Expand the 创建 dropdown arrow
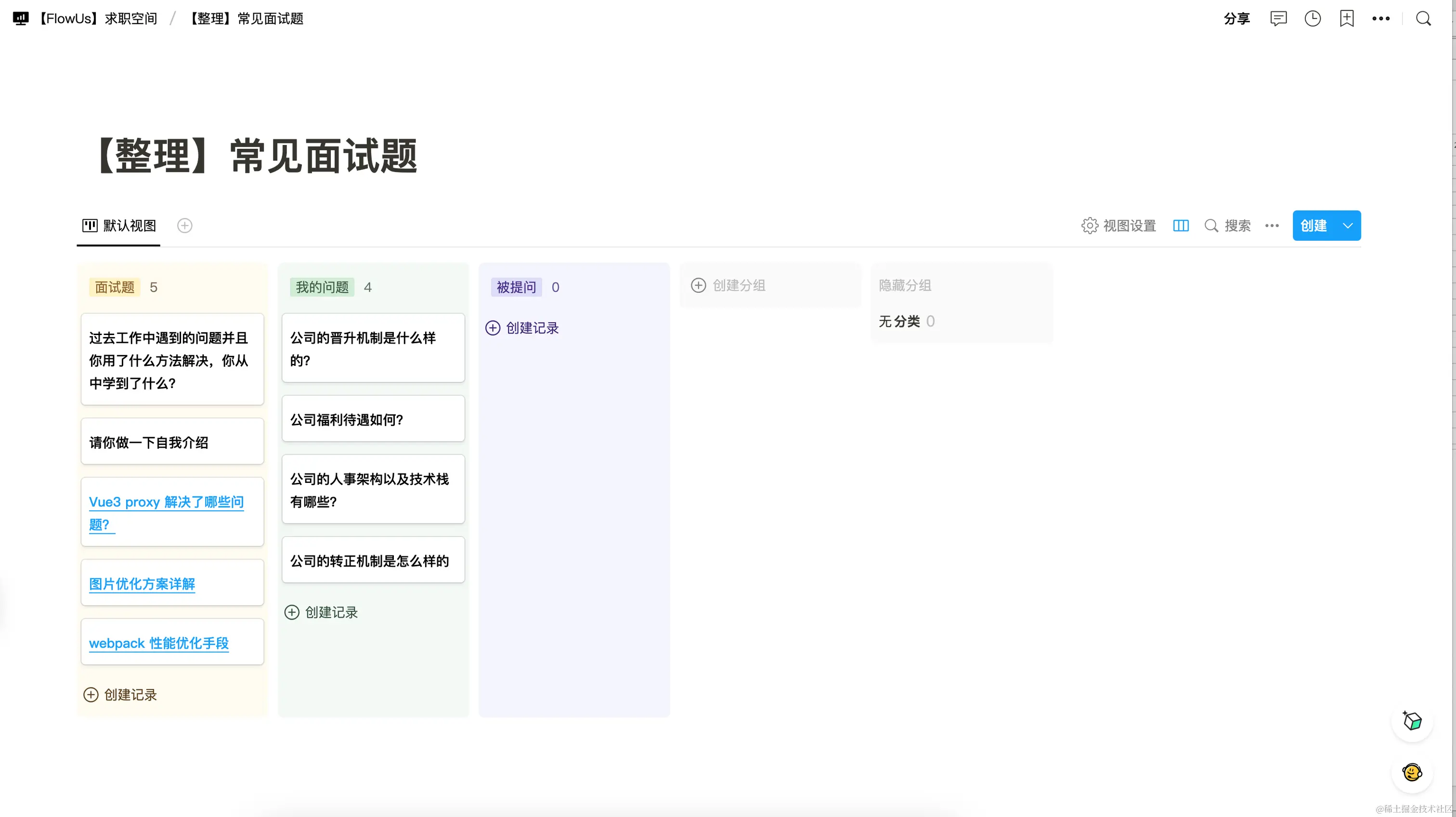This screenshot has height=817, width=1456. click(x=1348, y=225)
